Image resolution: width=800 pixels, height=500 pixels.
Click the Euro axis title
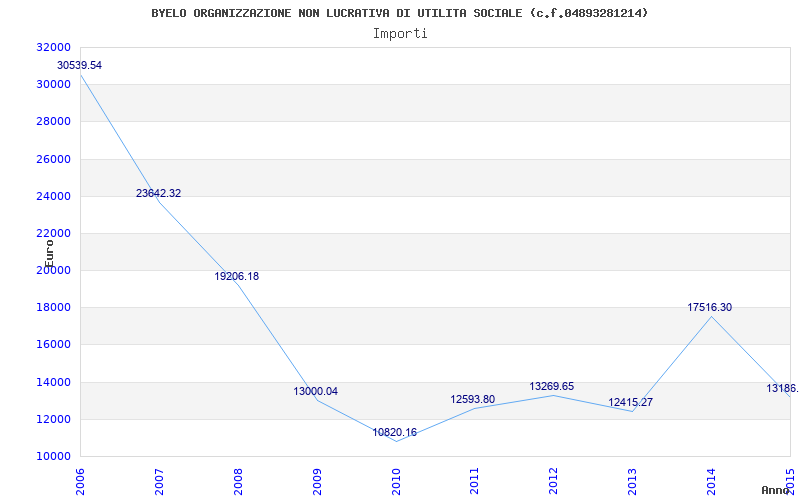coord(49,254)
